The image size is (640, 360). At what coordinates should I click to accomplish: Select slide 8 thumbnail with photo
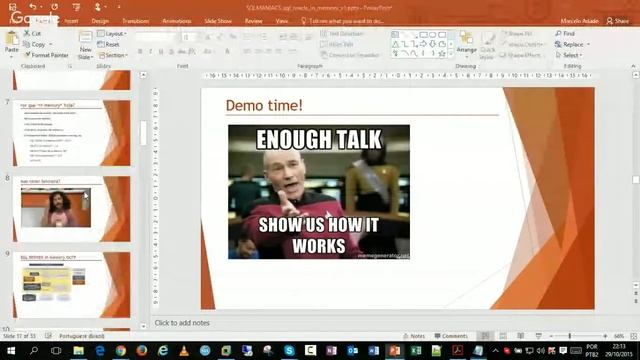[72, 209]
